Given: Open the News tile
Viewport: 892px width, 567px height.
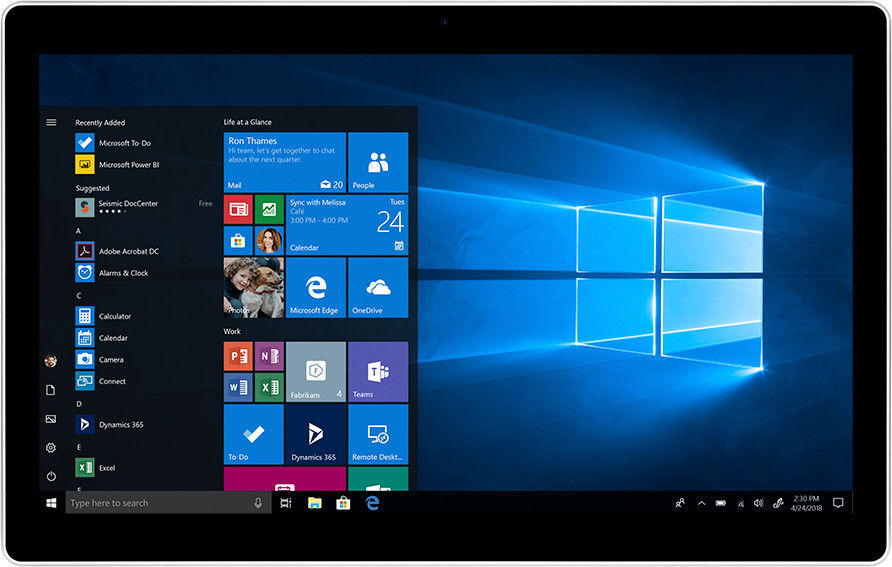Looking at the screenshot, I should 238,209.
